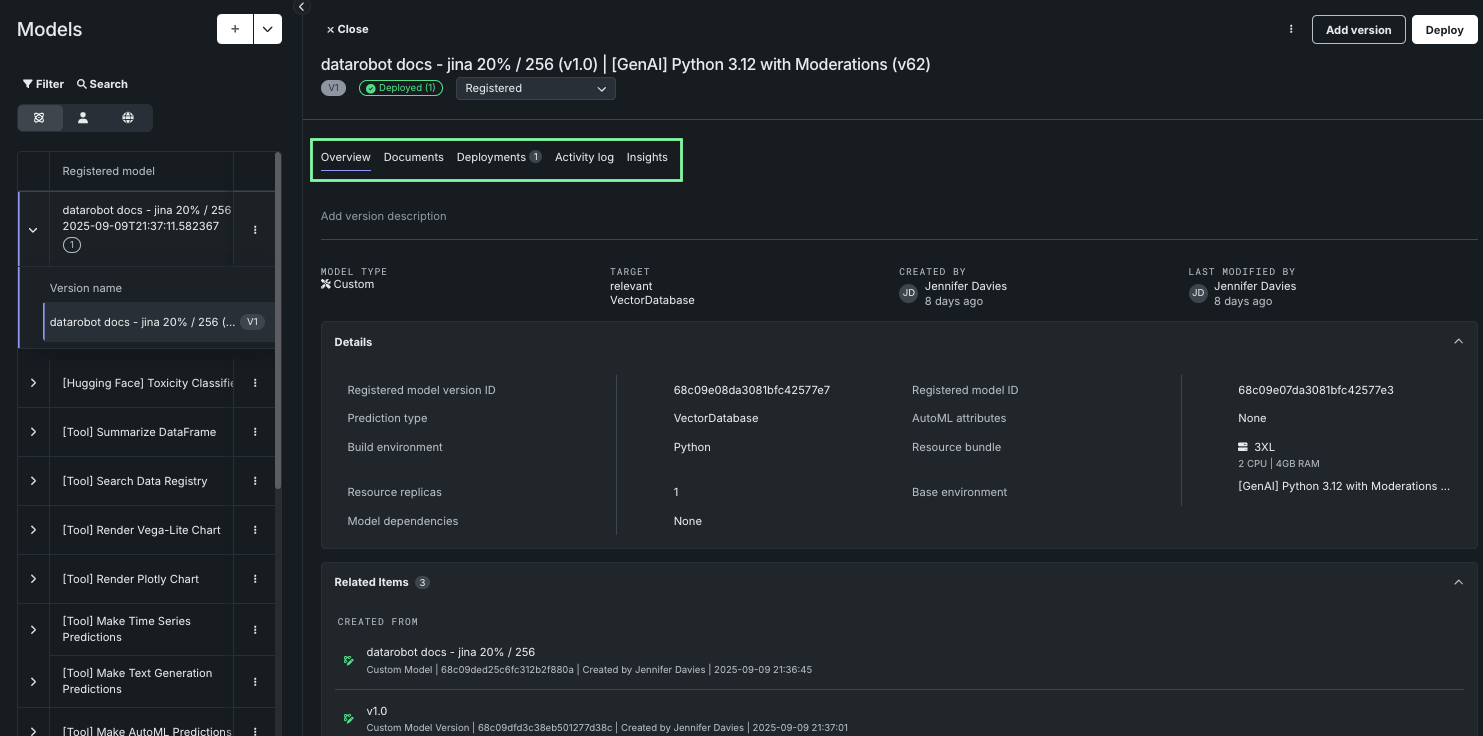Collapse the Details section
The height and width of the screenshot is (736, 1483).
(1458, 342)
